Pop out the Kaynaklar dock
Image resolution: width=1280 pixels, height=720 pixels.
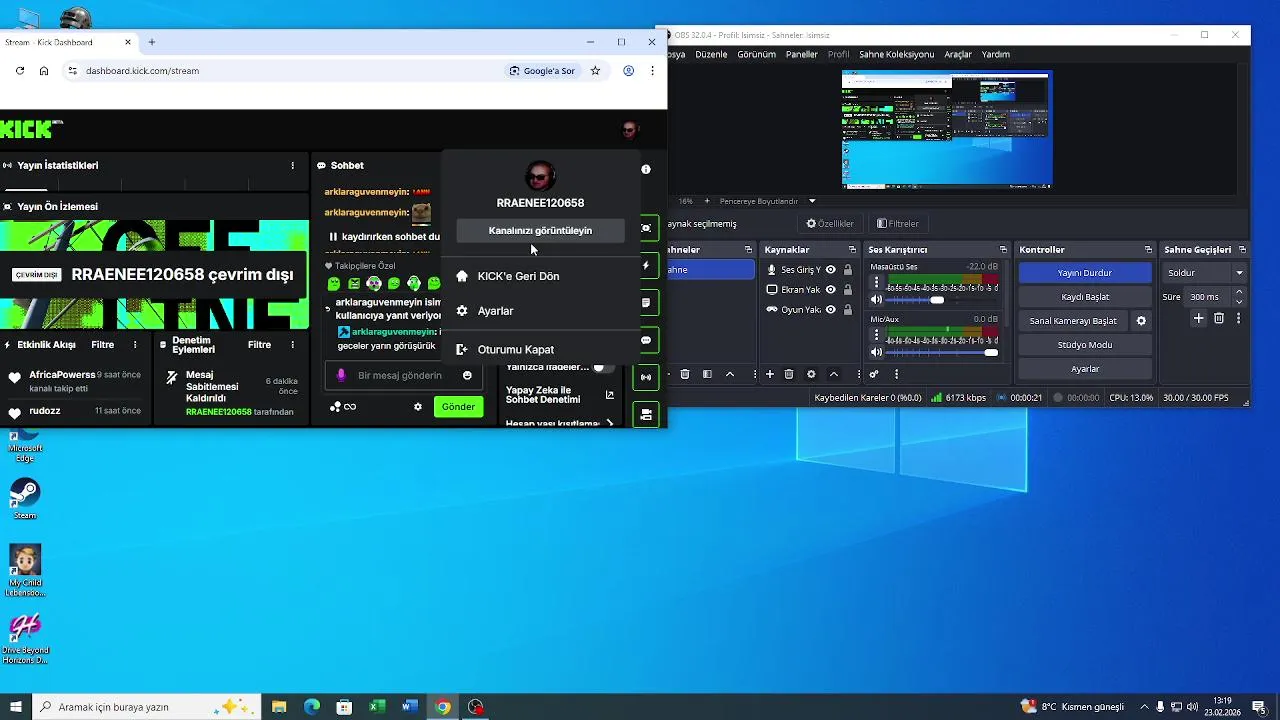852,250
